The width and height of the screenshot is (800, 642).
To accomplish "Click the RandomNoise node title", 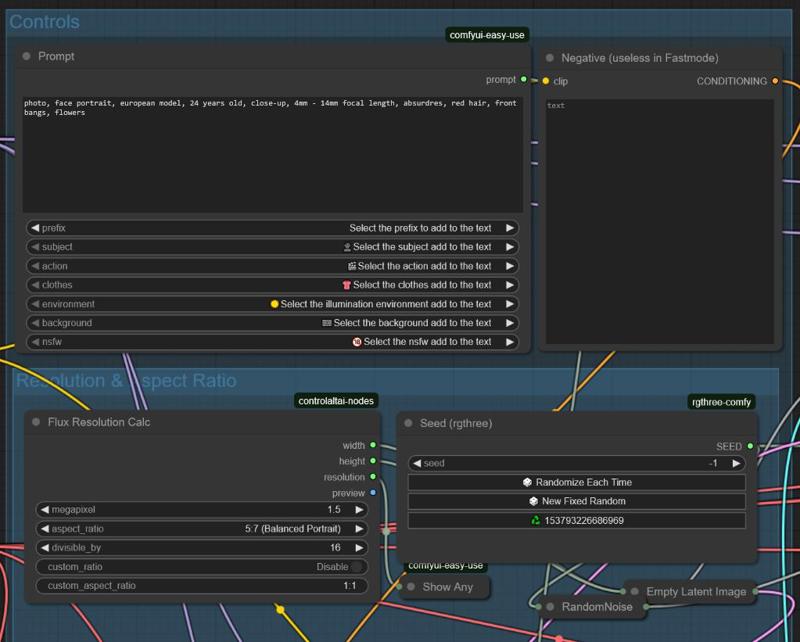I will 597,607.
